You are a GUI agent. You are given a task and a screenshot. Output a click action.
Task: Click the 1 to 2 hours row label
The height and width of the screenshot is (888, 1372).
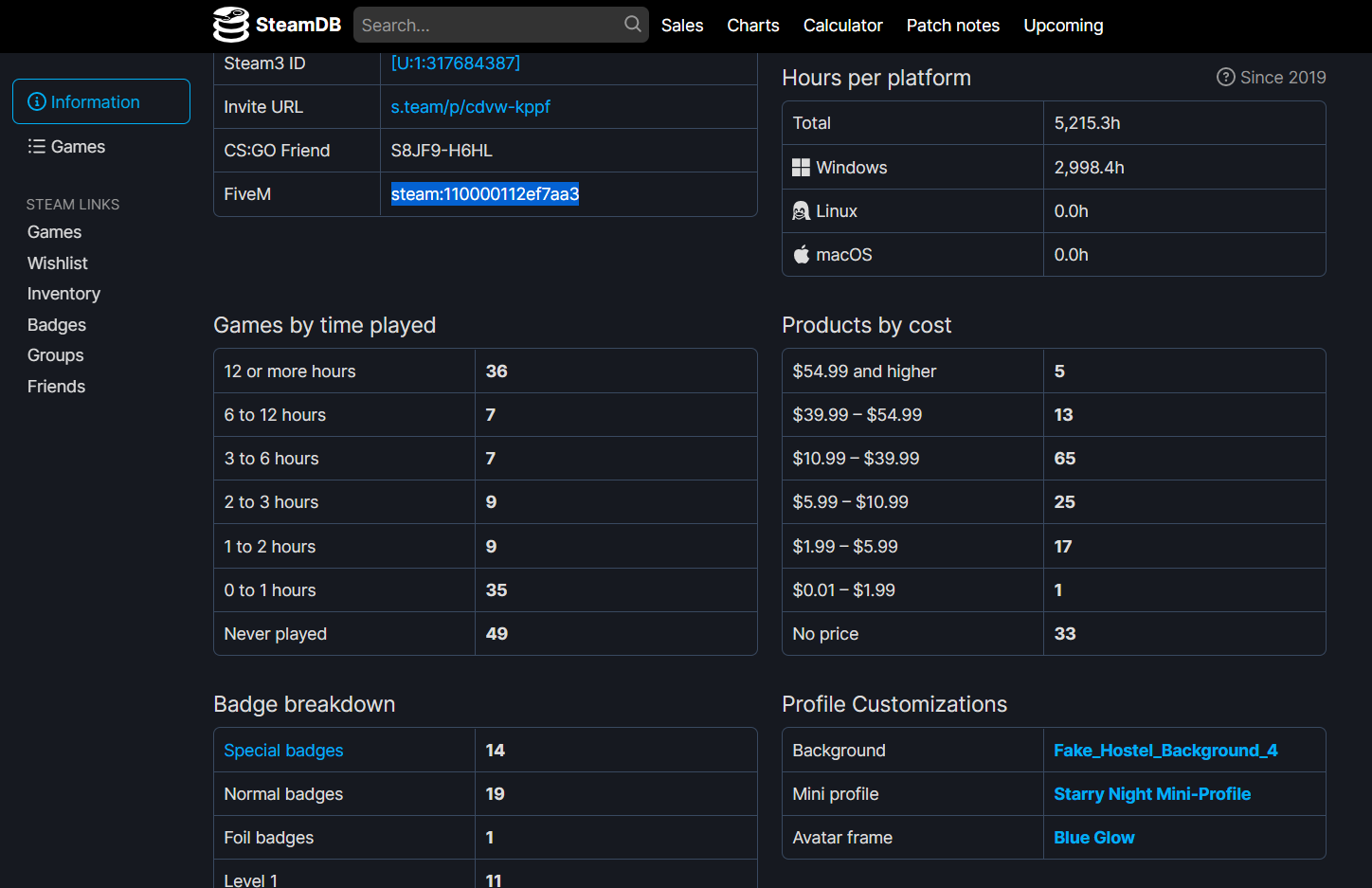tap(270, 547)
